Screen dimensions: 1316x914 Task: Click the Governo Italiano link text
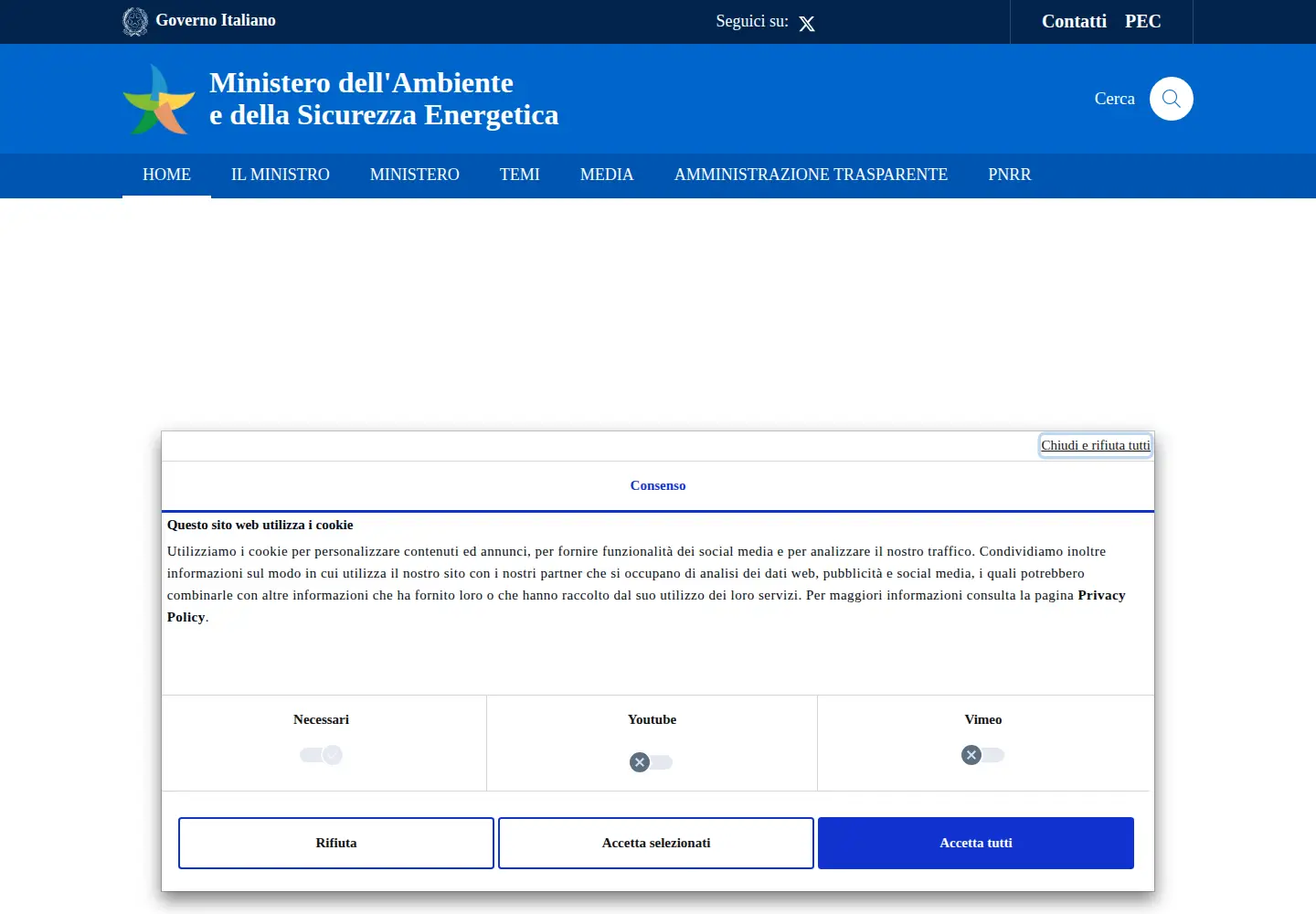pos(216,20)
